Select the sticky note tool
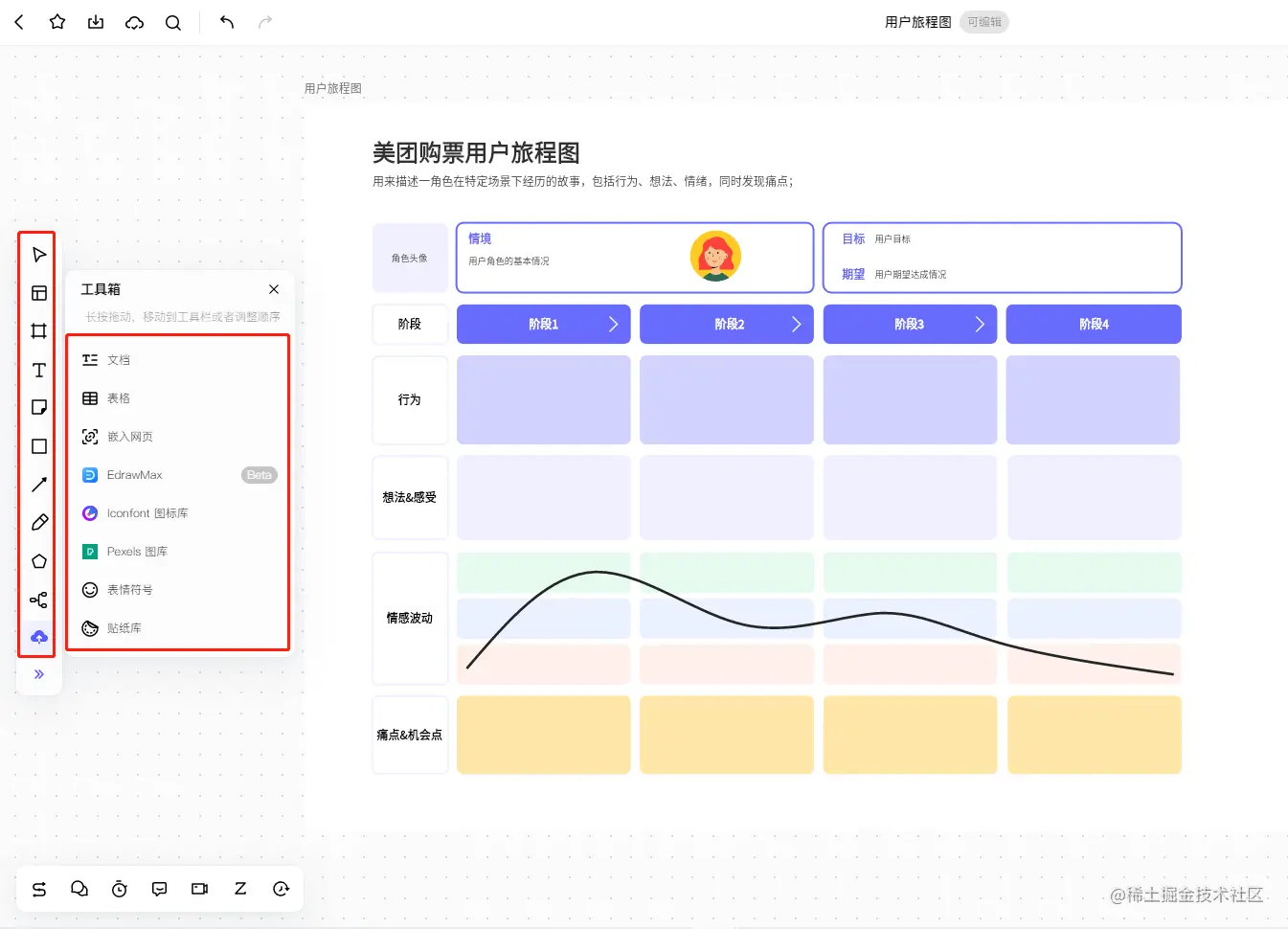Viewport: 1288px width, 929px height. click(x=39, y=408)
